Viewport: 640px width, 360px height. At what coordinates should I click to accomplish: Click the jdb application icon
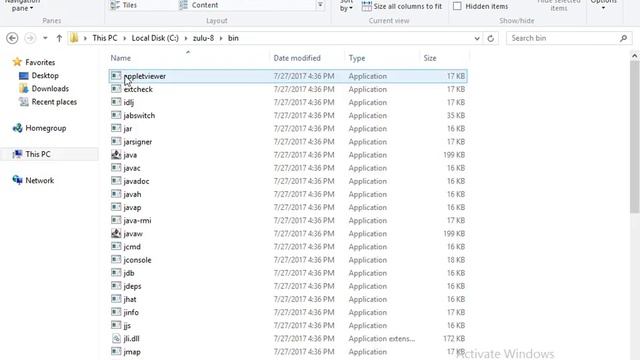[116, 273]
